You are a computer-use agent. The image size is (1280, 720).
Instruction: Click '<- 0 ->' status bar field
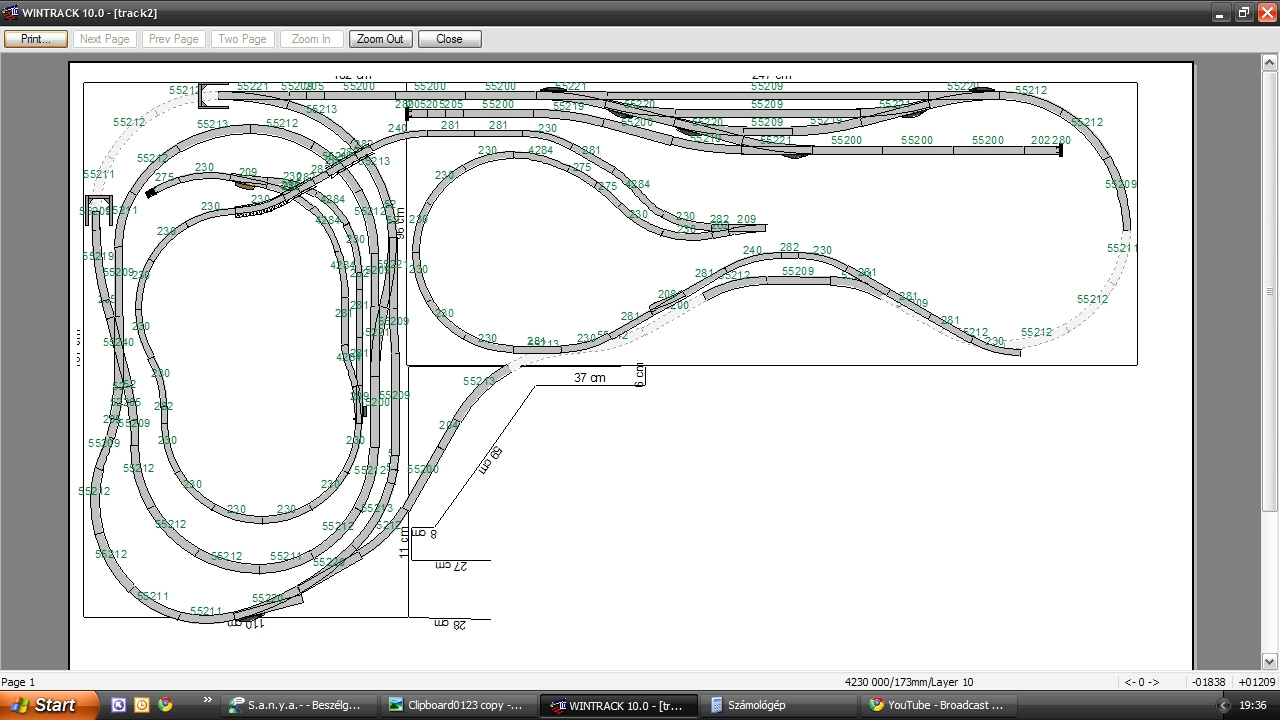pos(1141,682)
